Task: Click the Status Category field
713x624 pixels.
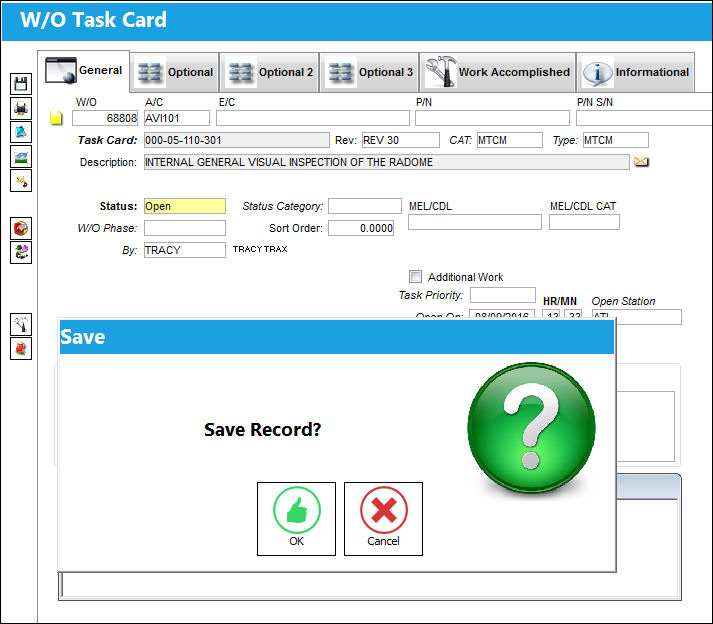Action: tap(365, 206)
